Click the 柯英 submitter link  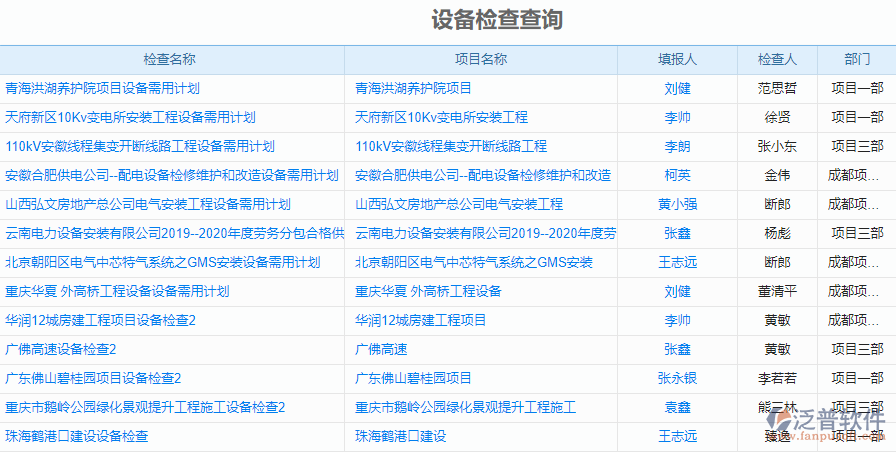[x=677, y=176]
